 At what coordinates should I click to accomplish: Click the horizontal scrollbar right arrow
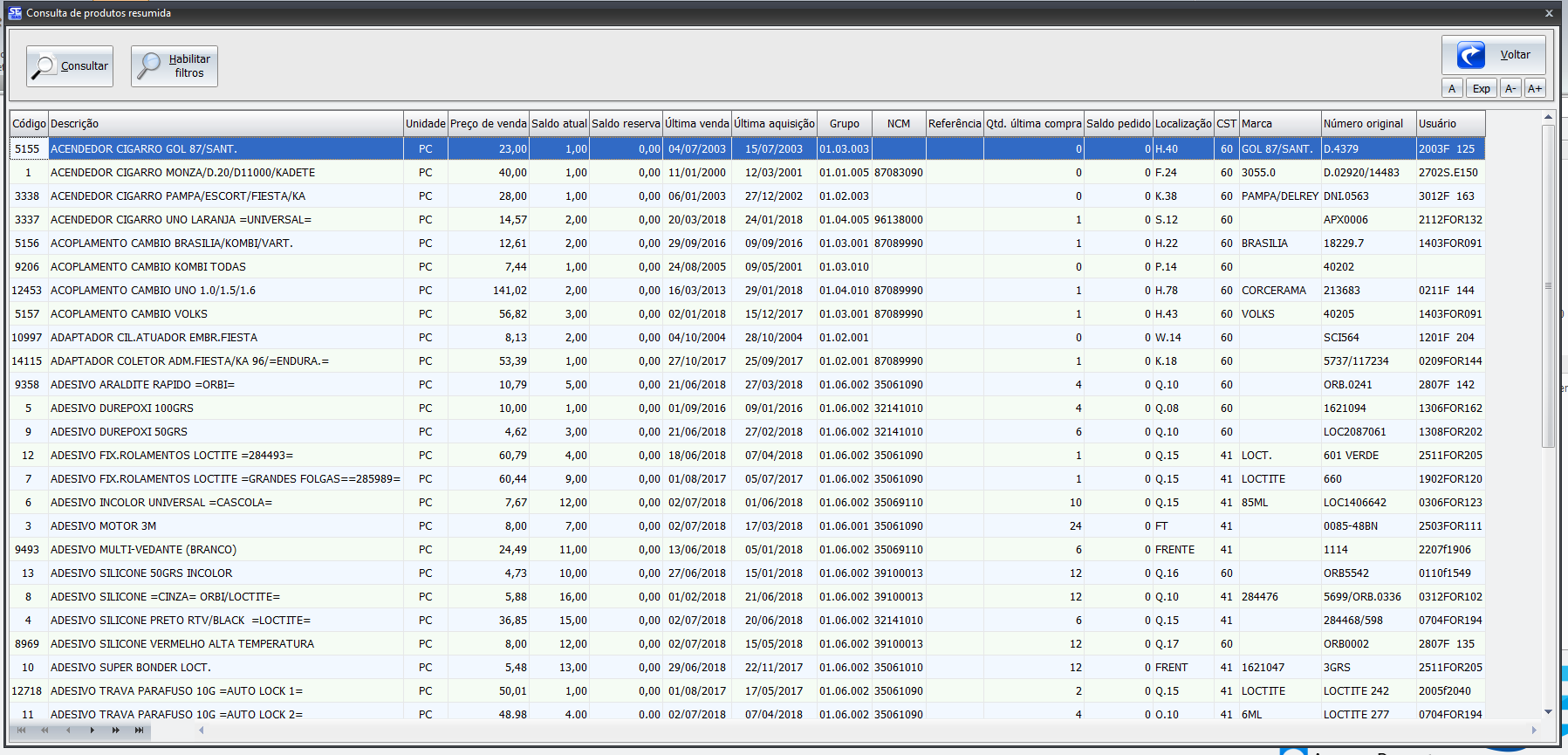point(1534,730)
